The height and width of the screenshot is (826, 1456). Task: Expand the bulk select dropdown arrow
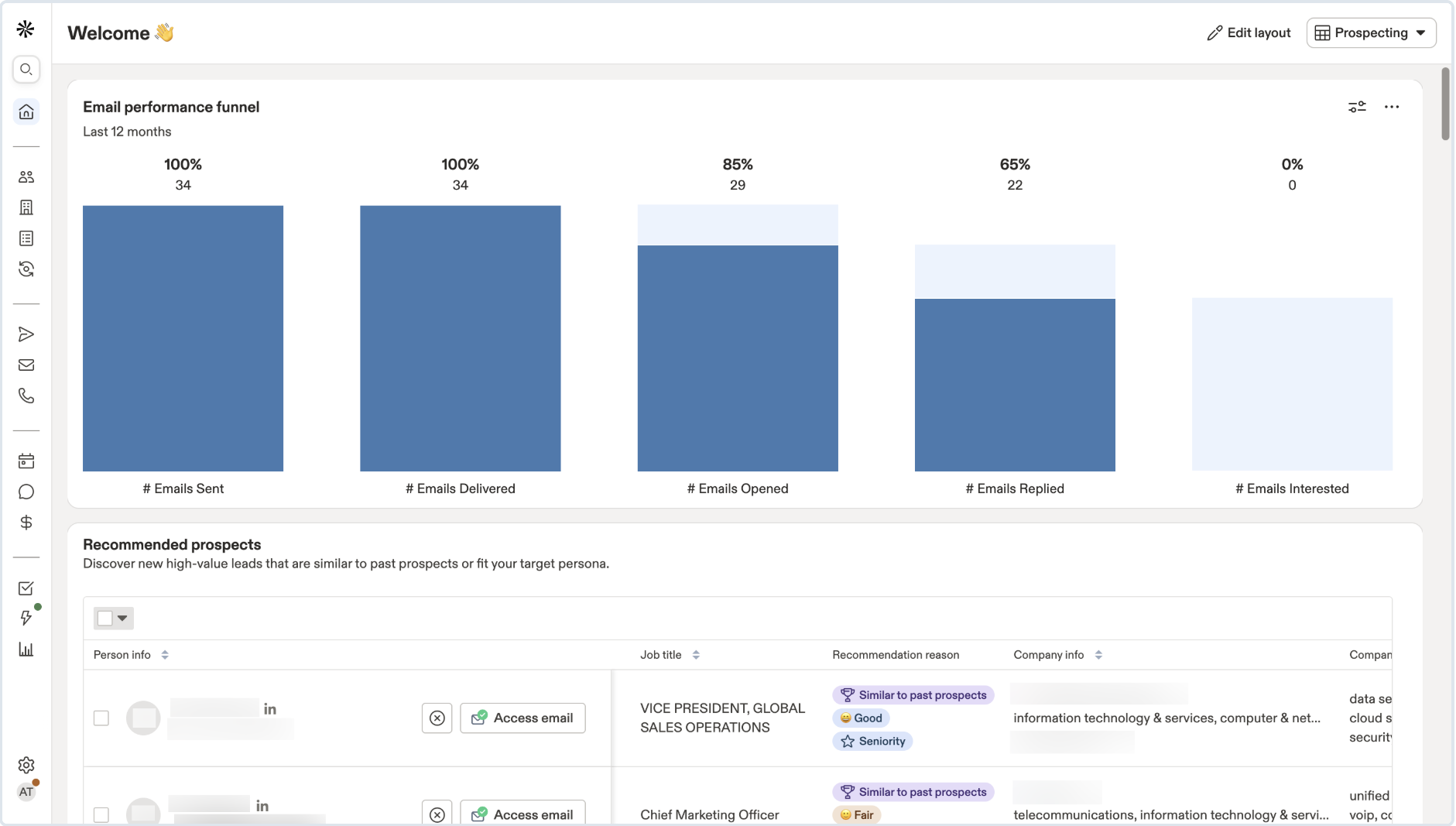(x=122, y=619)
